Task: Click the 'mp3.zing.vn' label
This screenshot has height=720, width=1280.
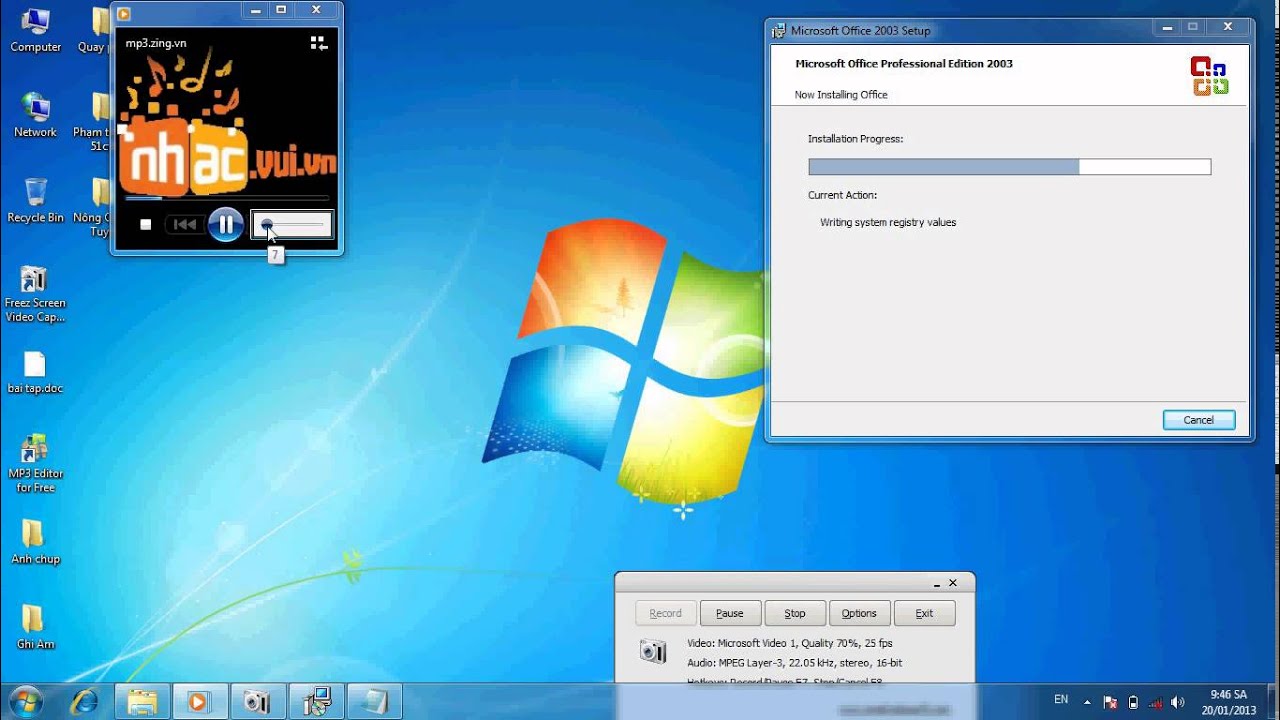Action: click(x=156, y=43)
